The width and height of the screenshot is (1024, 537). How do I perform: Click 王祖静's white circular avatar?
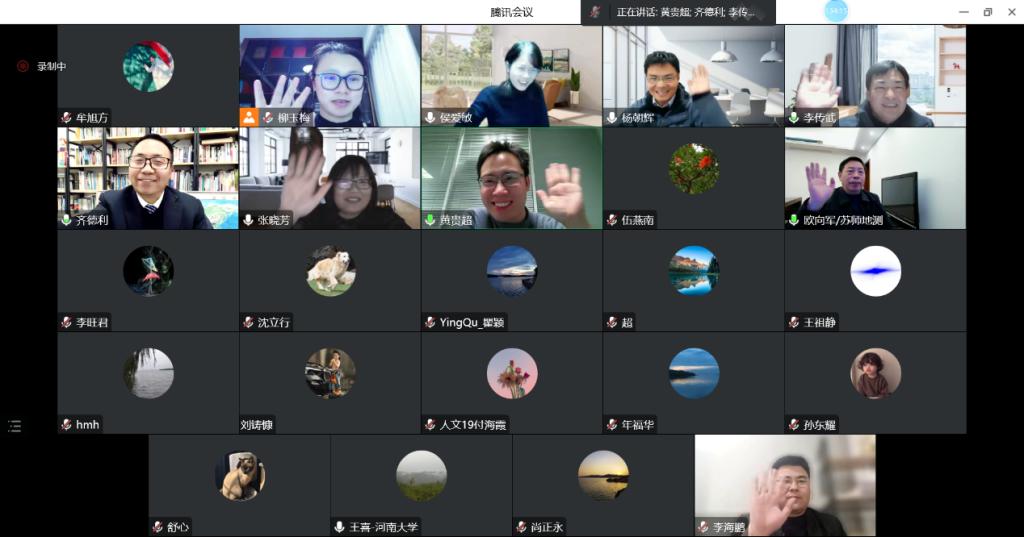click(875, 271)
